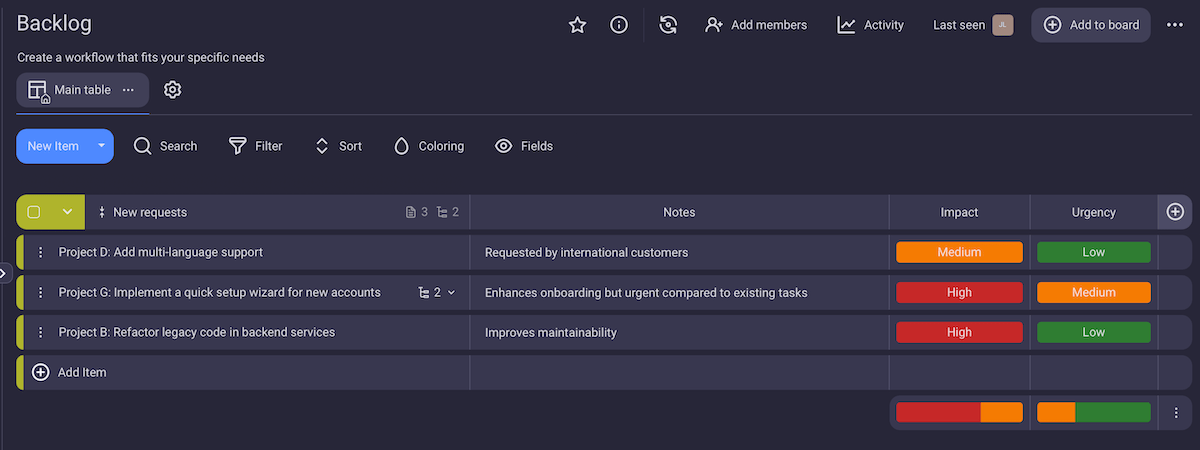Collapse the New requests group chevron
Viewport: 1200px width, 450px height.
click(67, 212)
